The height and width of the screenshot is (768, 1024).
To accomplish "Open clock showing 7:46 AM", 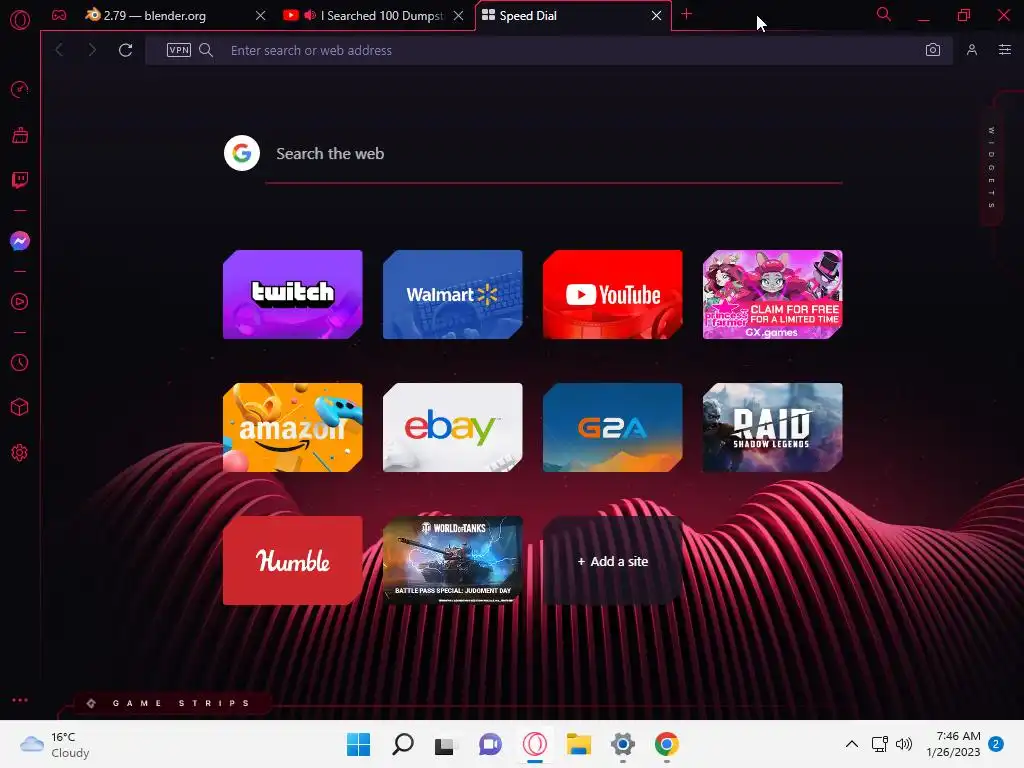I will [953, 744].
